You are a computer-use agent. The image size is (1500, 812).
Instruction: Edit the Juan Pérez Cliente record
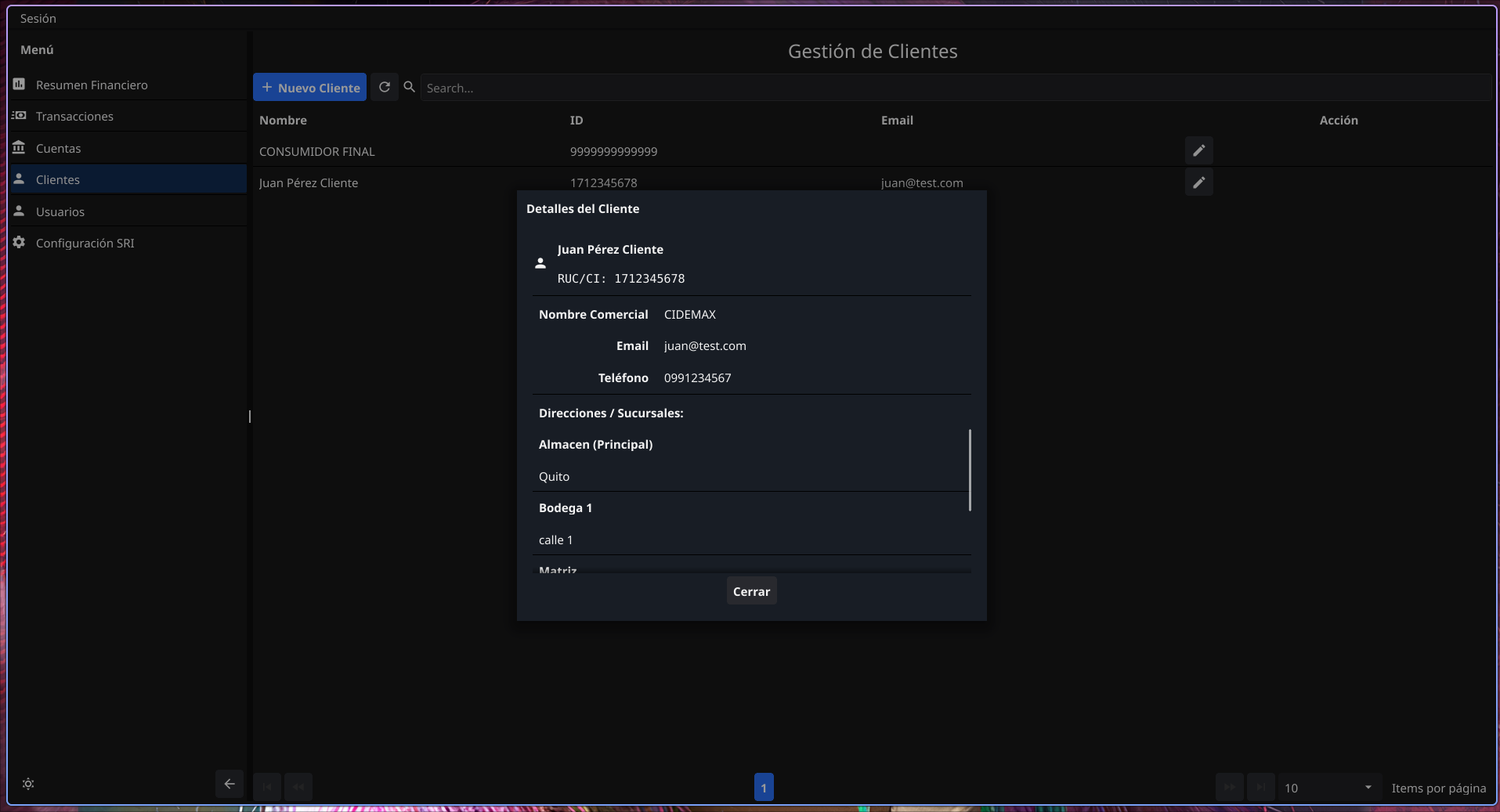tap(1198, 182)
